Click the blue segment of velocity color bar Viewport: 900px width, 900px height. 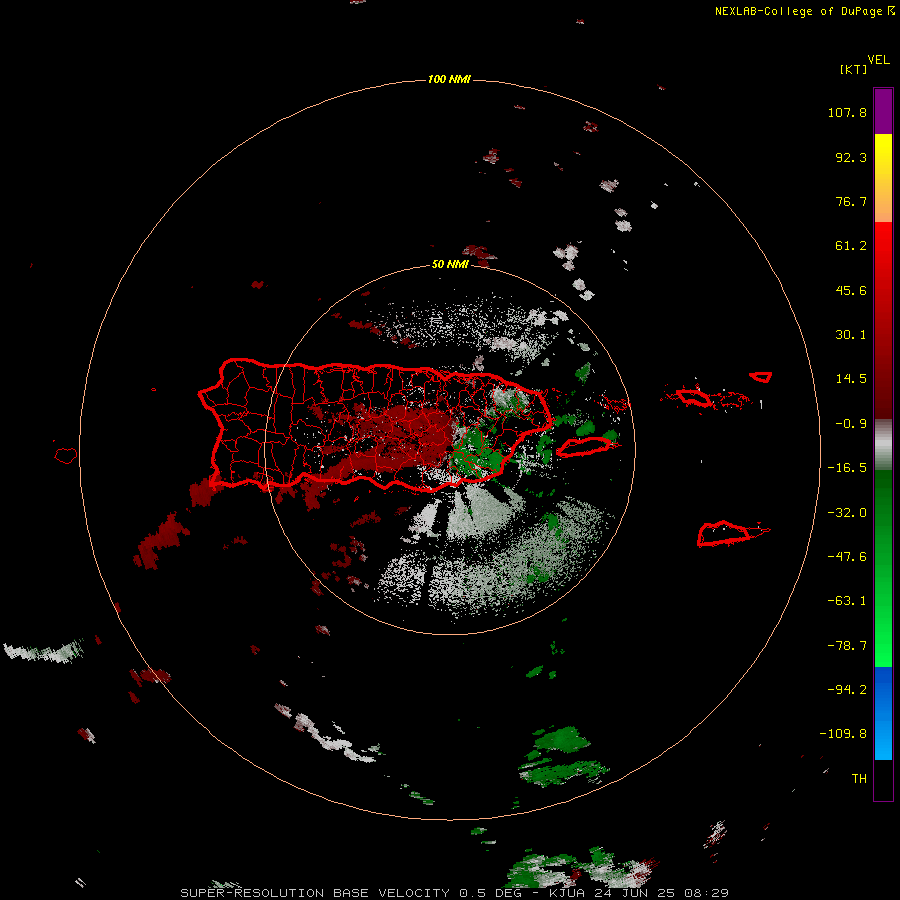tap(883, 713)
